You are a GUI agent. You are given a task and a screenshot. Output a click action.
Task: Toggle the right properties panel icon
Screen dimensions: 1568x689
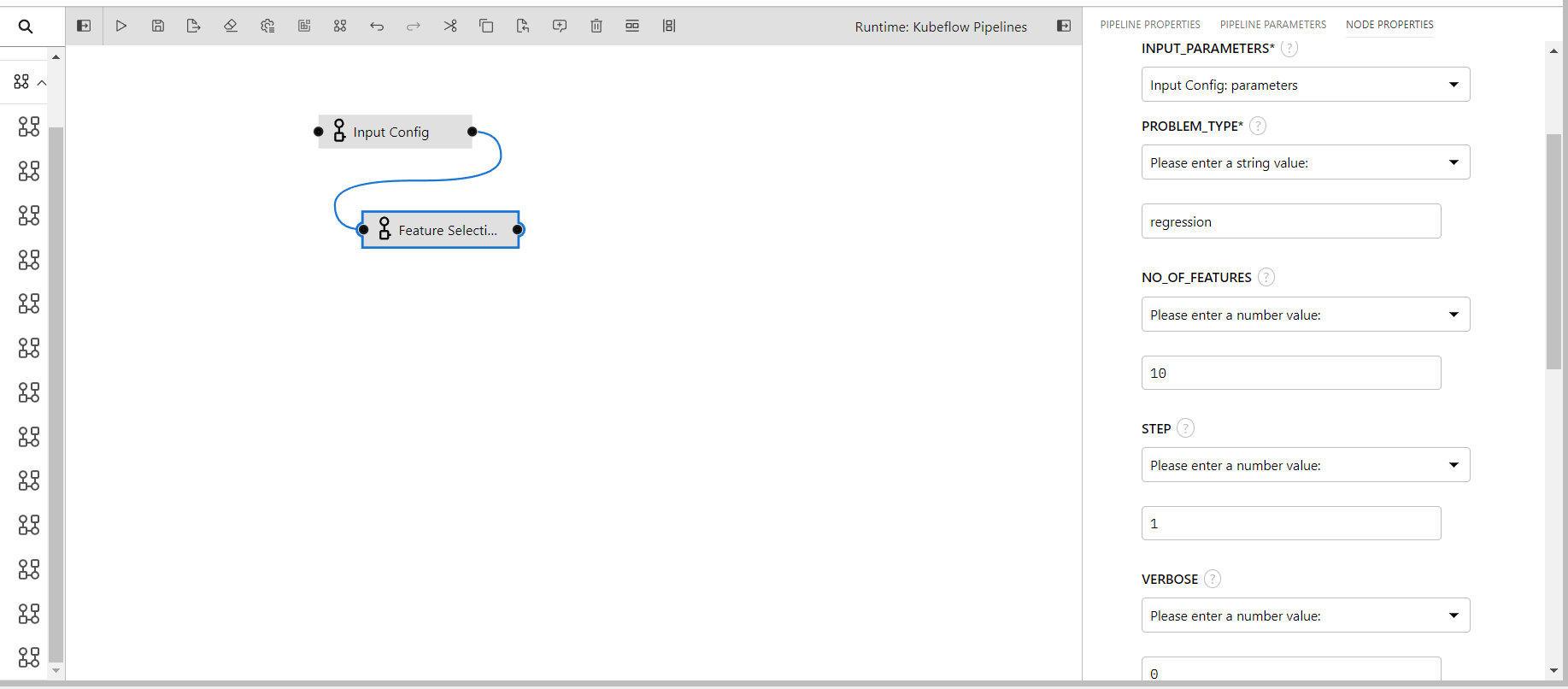tap(1064, 26)
